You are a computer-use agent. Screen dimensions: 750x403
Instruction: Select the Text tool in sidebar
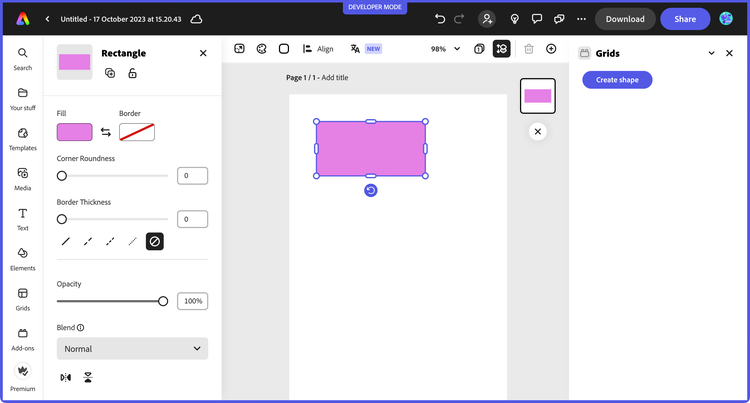(22, 218)
